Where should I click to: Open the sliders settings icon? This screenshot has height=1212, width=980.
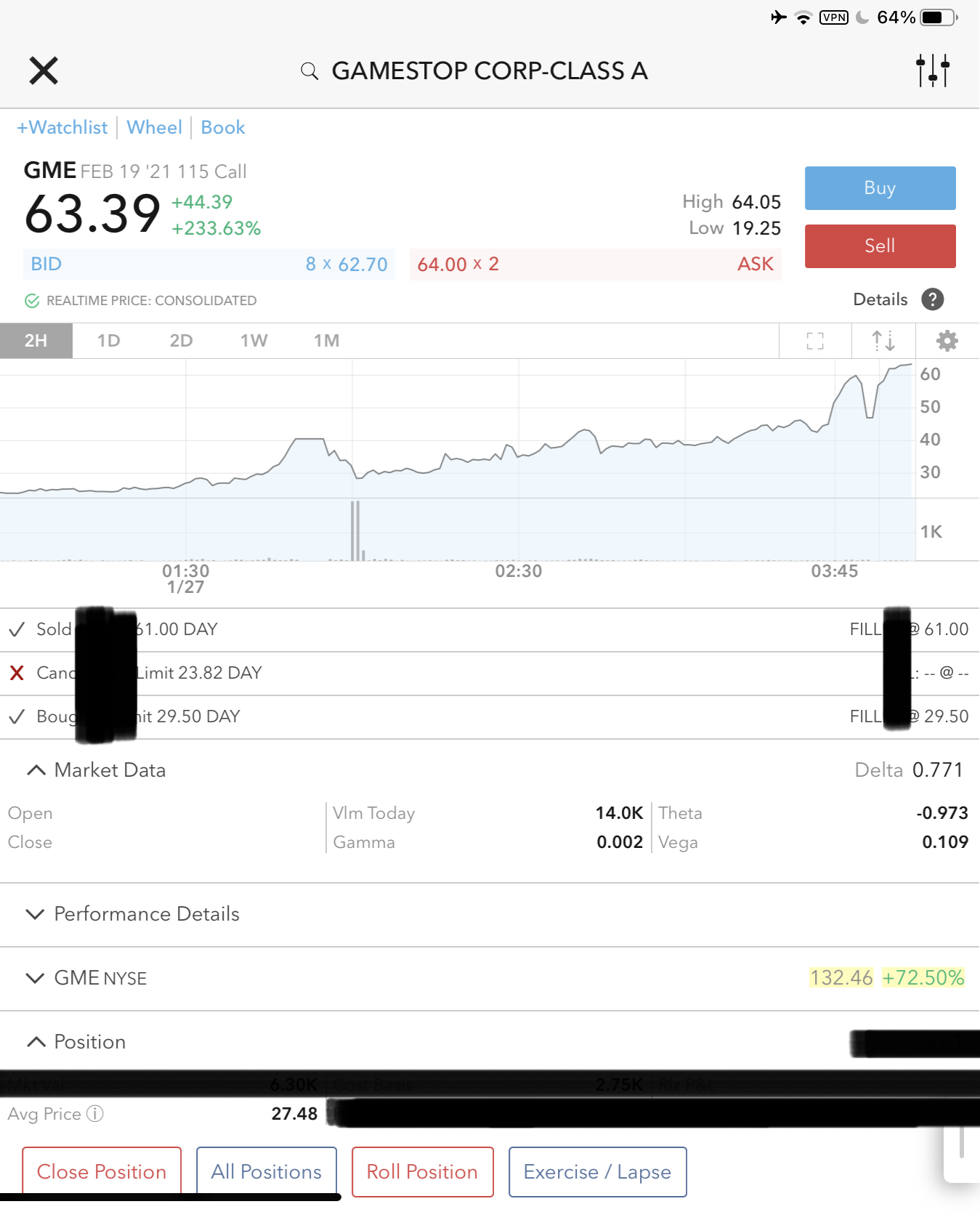[x=933, y=70]
